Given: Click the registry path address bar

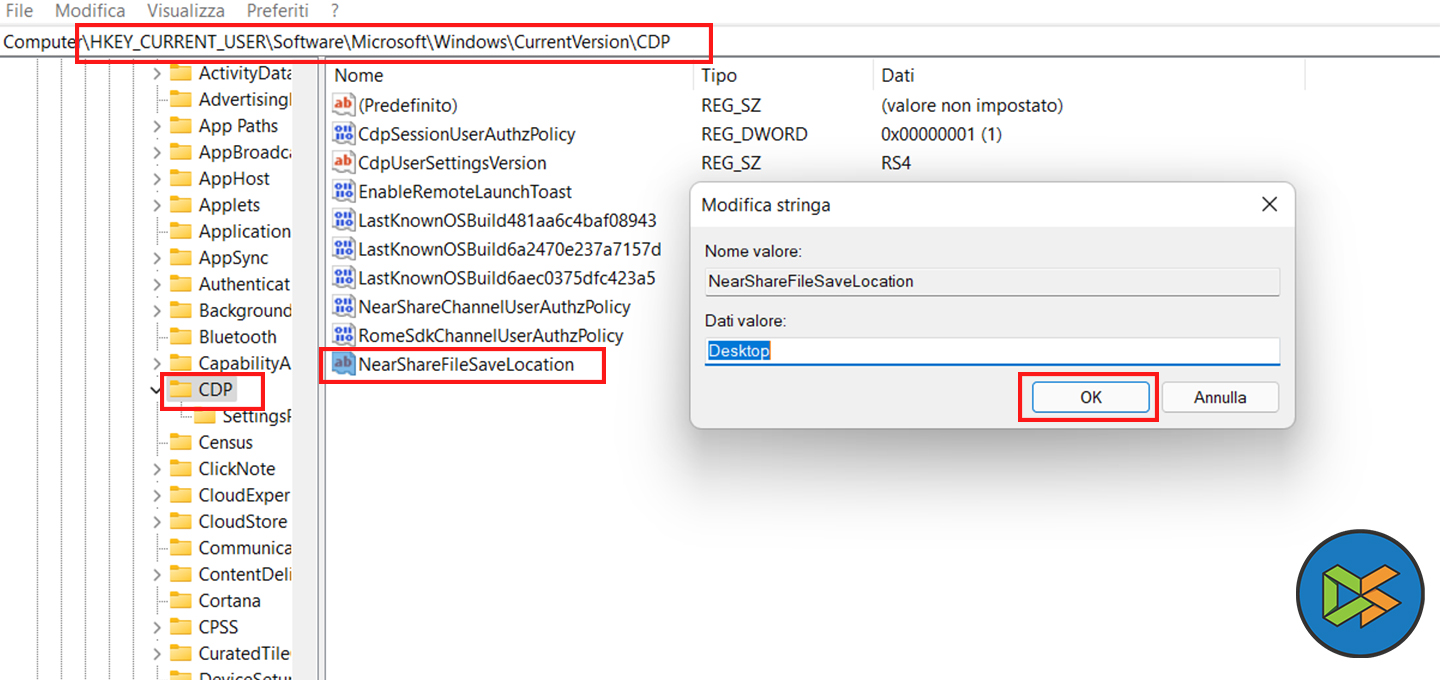Looking at the screenshot, I should pos(720,42).
